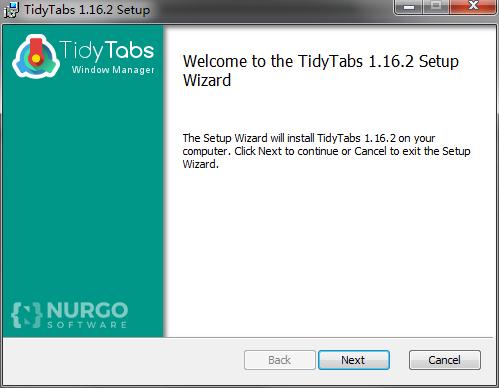Viewport: 499px width, 388px height.
Task: Minimize the TidyTabs Setup window
Action: coord(409,7)
